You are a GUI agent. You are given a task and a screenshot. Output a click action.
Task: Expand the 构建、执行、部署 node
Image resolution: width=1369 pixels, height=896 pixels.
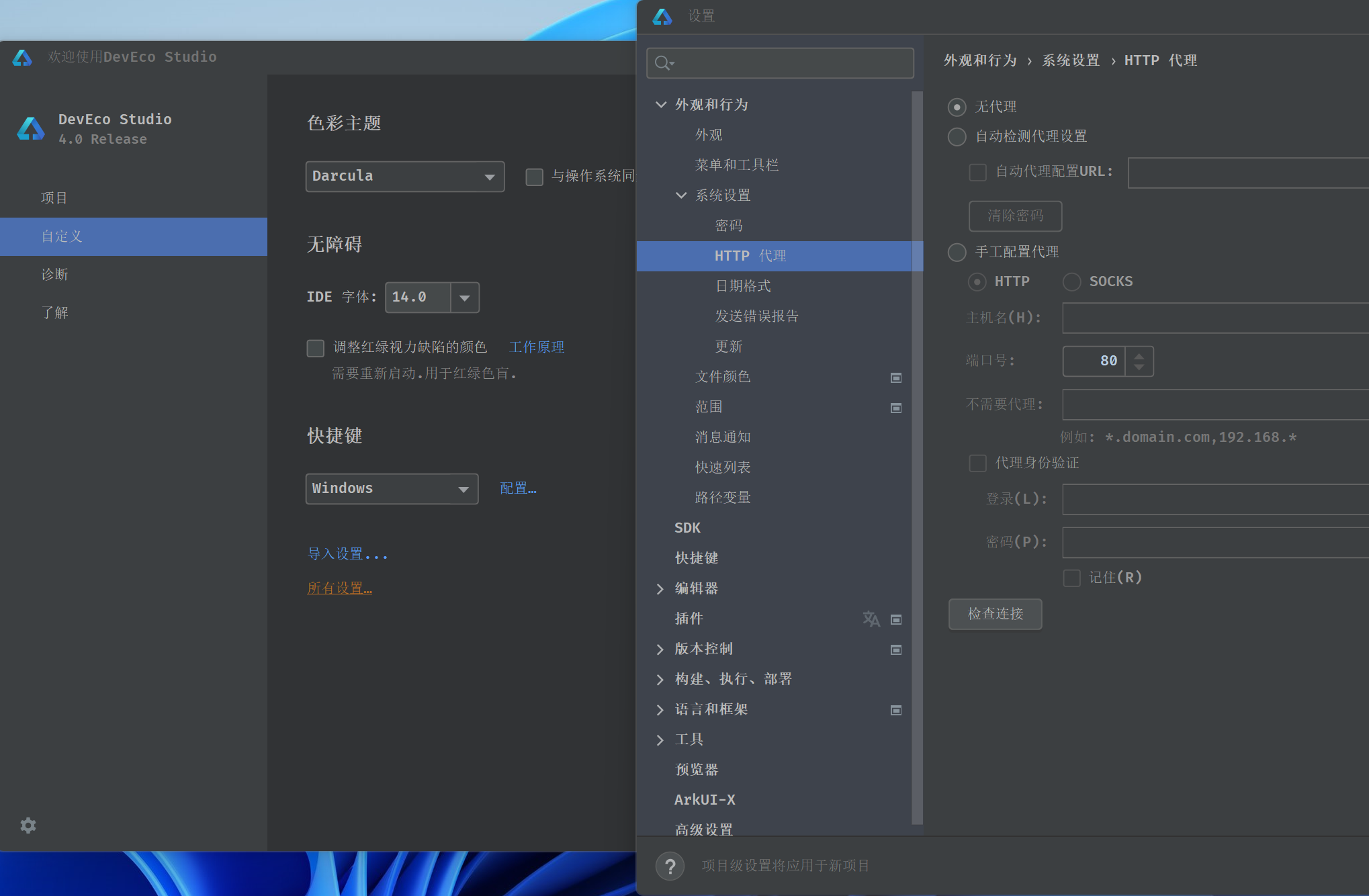(660, 680)
